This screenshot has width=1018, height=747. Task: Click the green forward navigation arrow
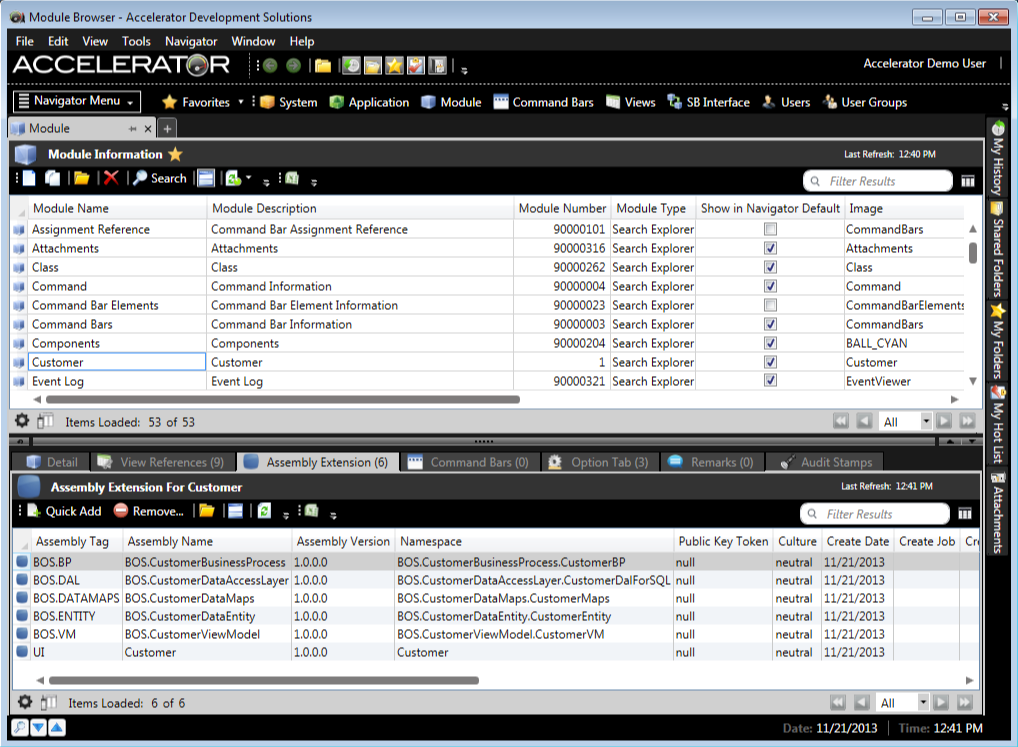pyautogui.click(x=293, y=66)
